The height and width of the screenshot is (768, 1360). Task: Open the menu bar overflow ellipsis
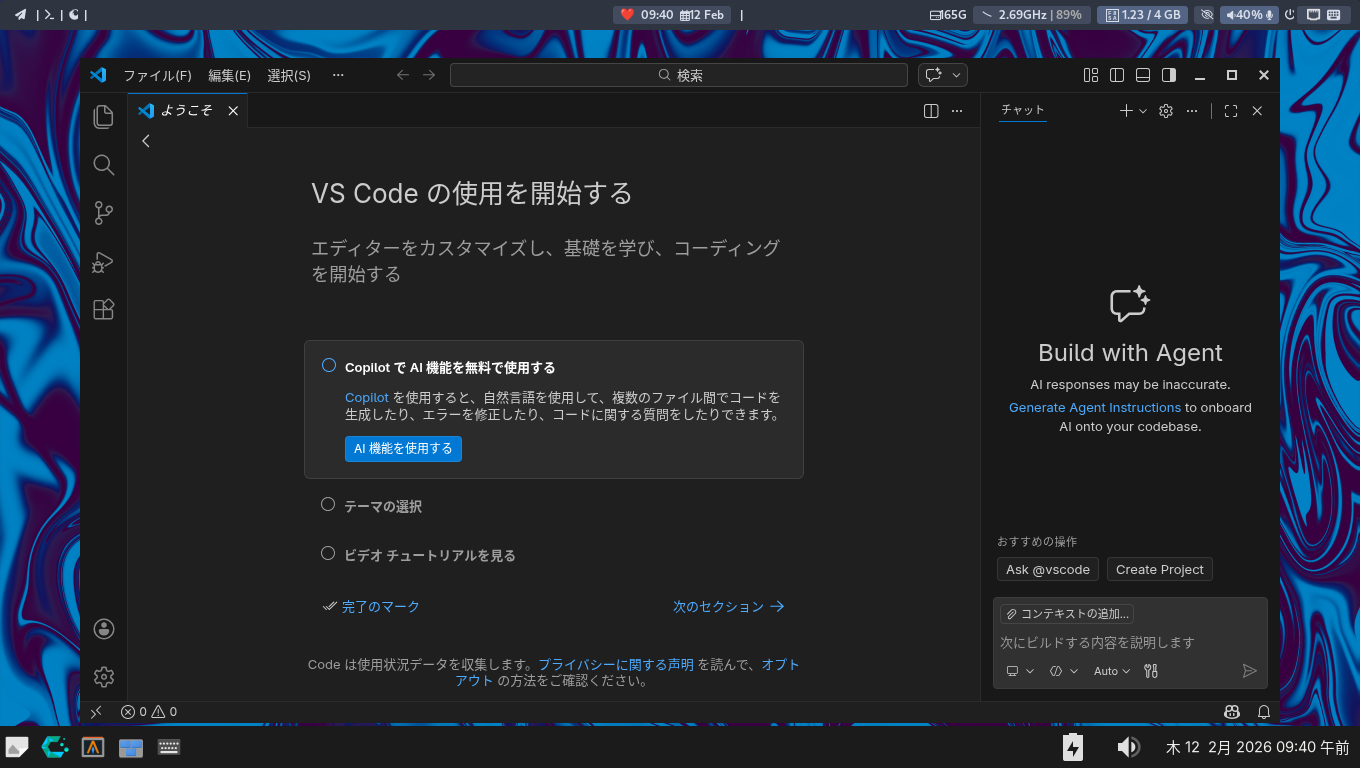pos(338,75)
